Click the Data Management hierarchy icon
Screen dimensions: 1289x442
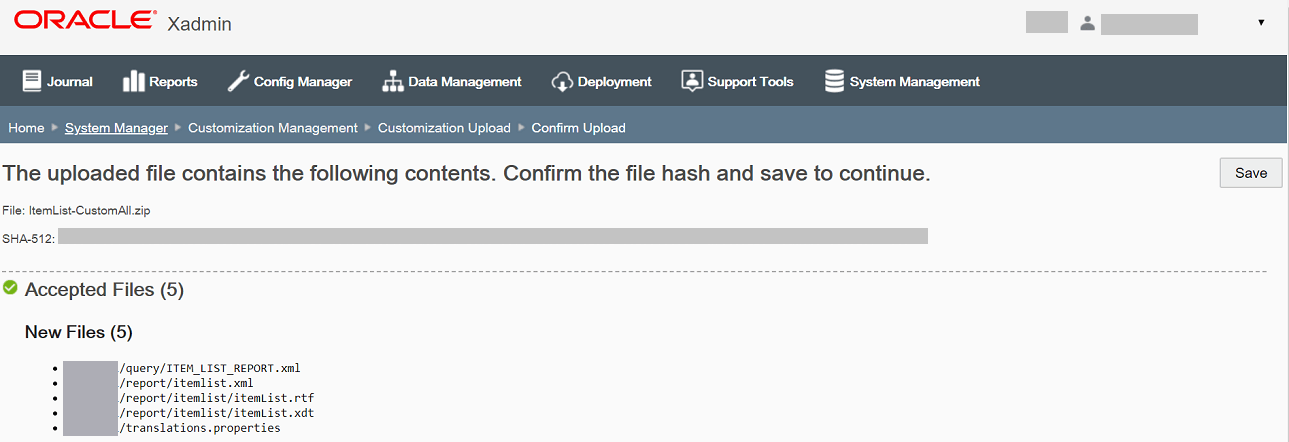(392, 82)
